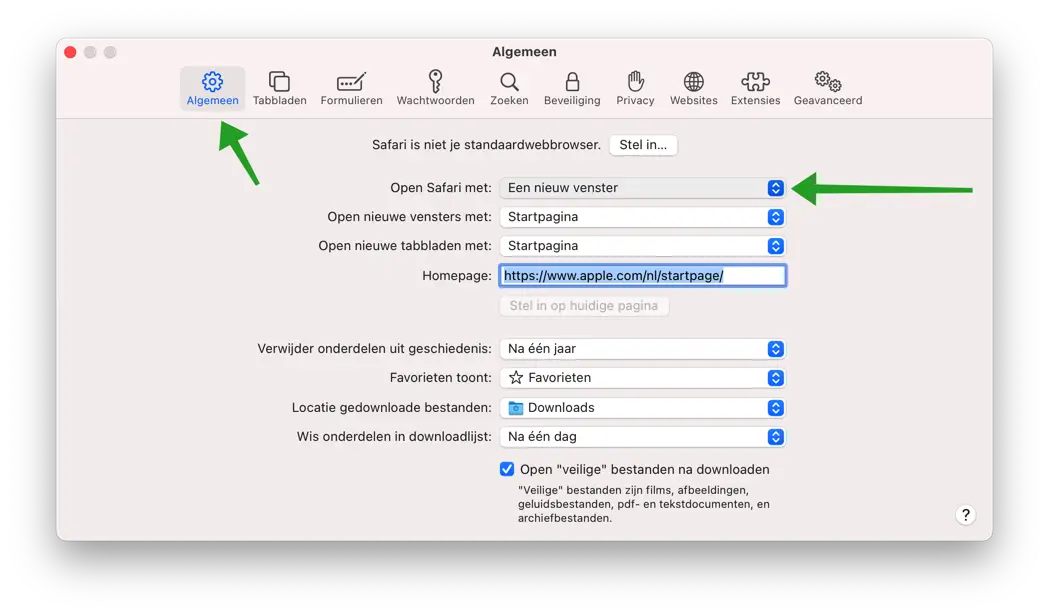Open the Favorieten toont dropdown
This screenshot has width=1049, height=615.
point(642,378)
